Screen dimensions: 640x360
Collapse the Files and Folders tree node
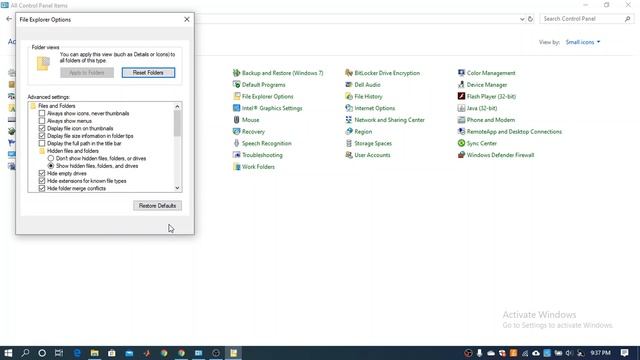53,106
